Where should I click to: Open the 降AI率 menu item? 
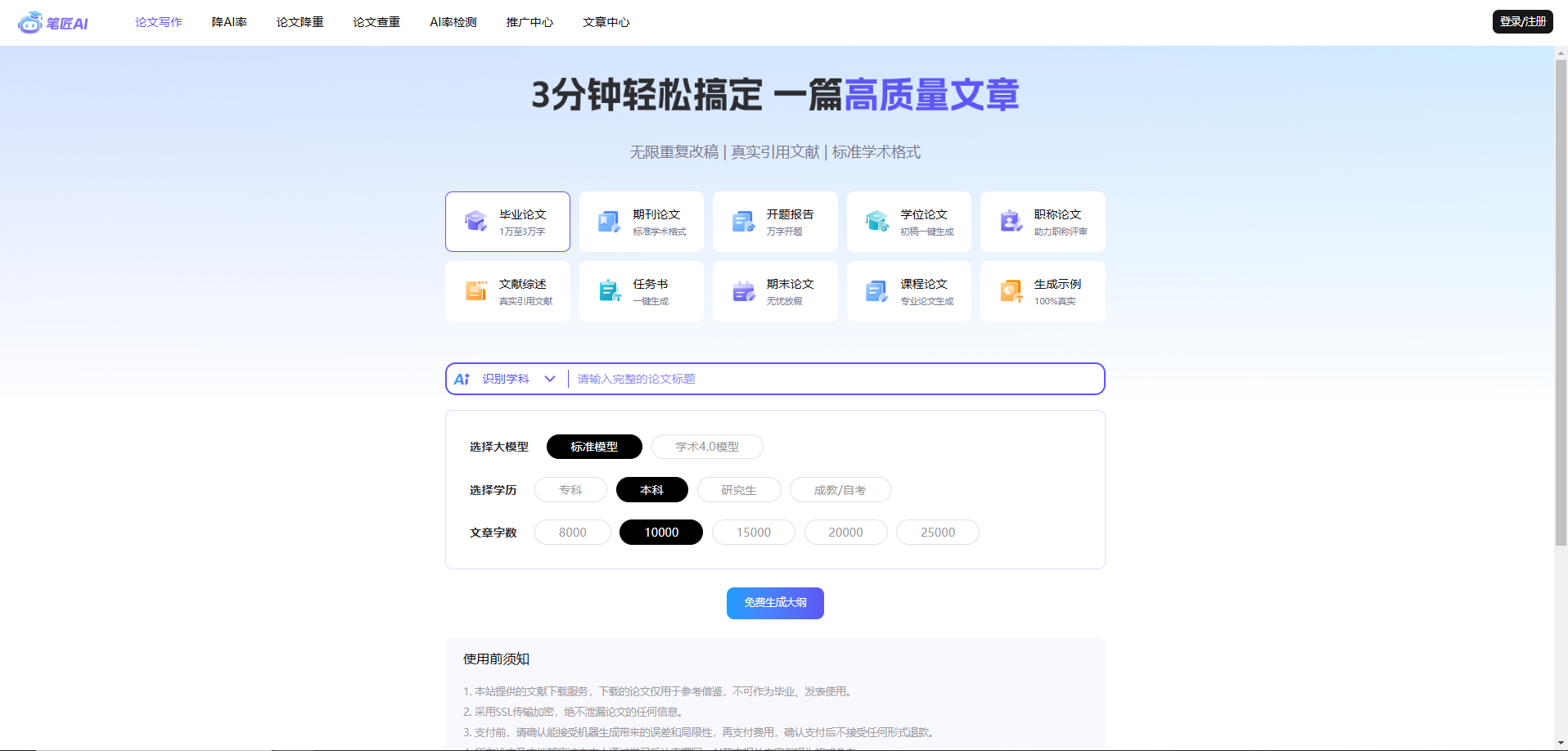point(229,22)
